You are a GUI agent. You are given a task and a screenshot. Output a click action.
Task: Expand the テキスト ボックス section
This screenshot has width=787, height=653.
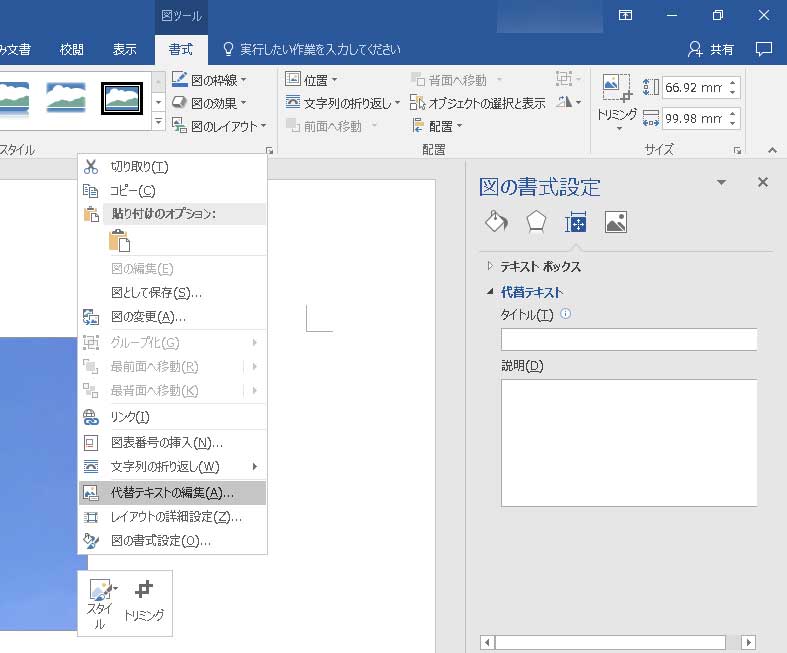[x=540, y=267]
